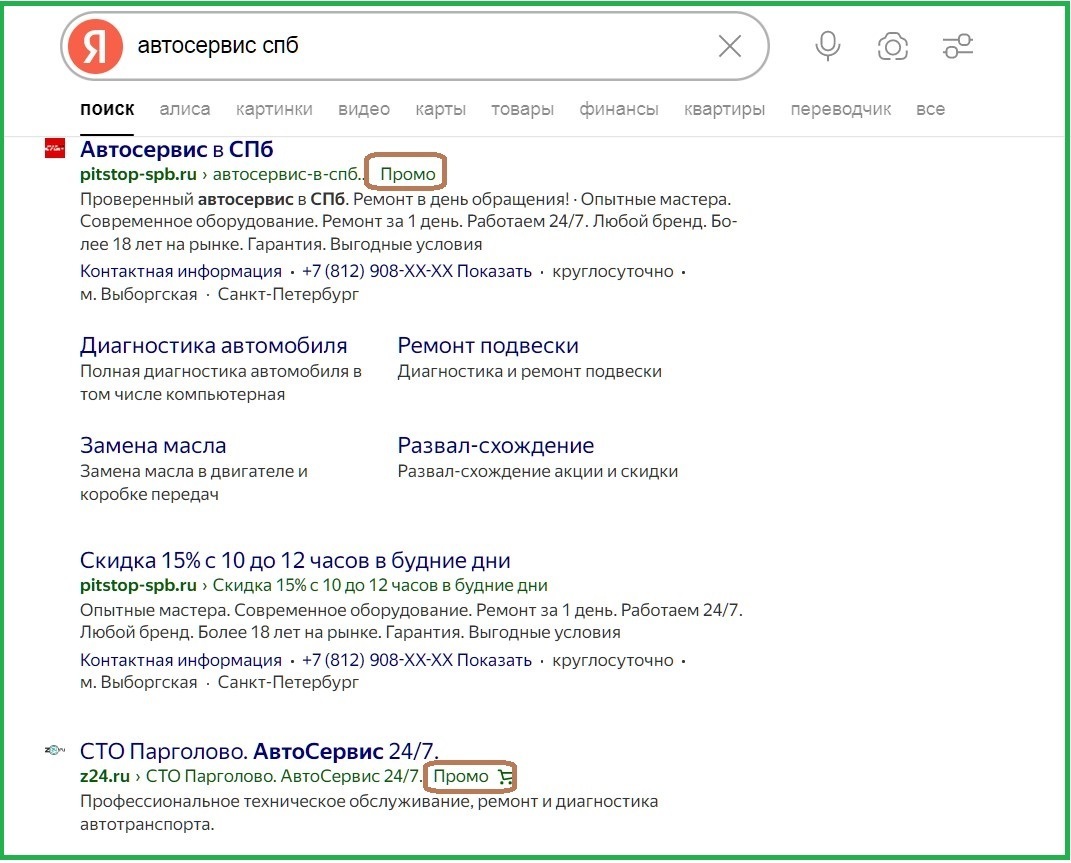Click inside the search query field
This screenshot has height=863, width=1071.
point(300,45)
